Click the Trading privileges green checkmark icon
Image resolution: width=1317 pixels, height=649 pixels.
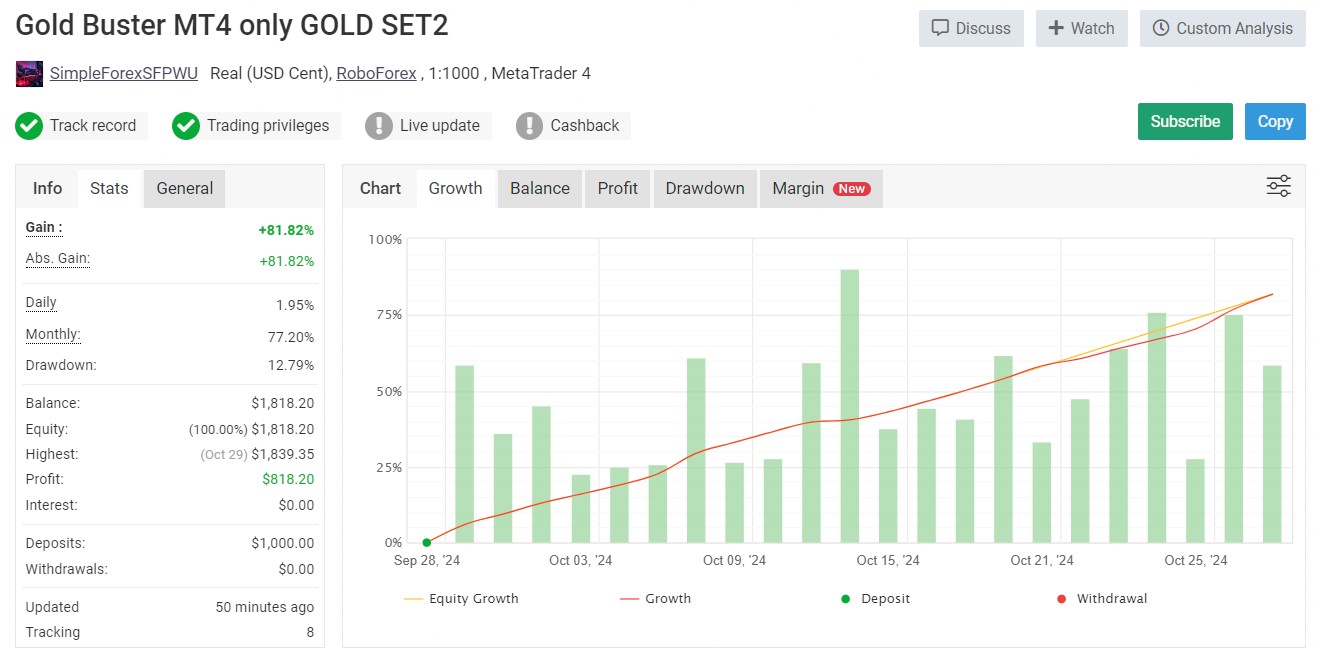point(186,126)
